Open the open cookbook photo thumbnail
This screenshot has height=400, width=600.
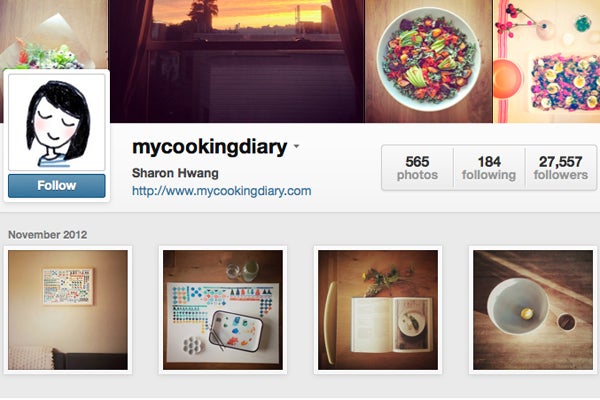[x=378, y=310]
